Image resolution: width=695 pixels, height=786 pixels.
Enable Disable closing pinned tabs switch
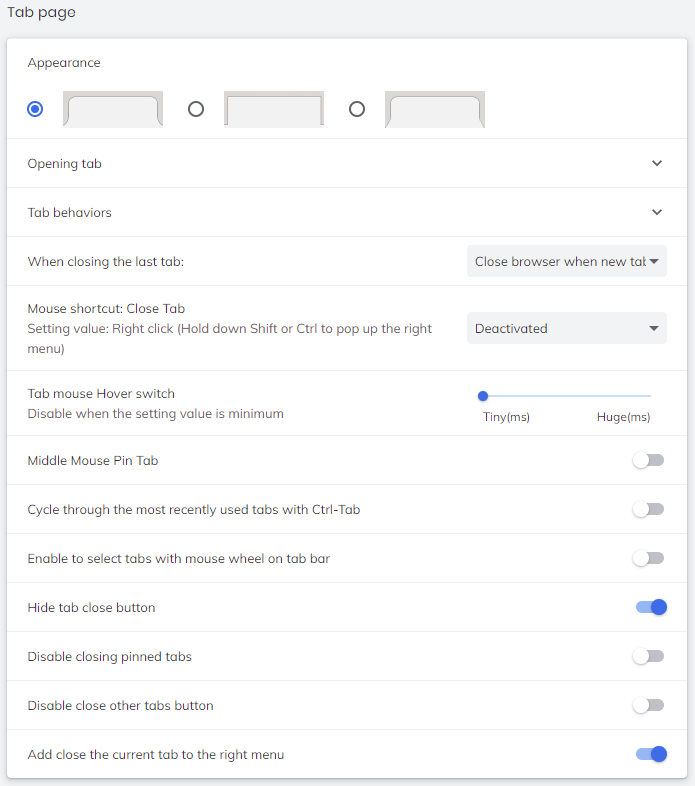[x=648, y=656]
